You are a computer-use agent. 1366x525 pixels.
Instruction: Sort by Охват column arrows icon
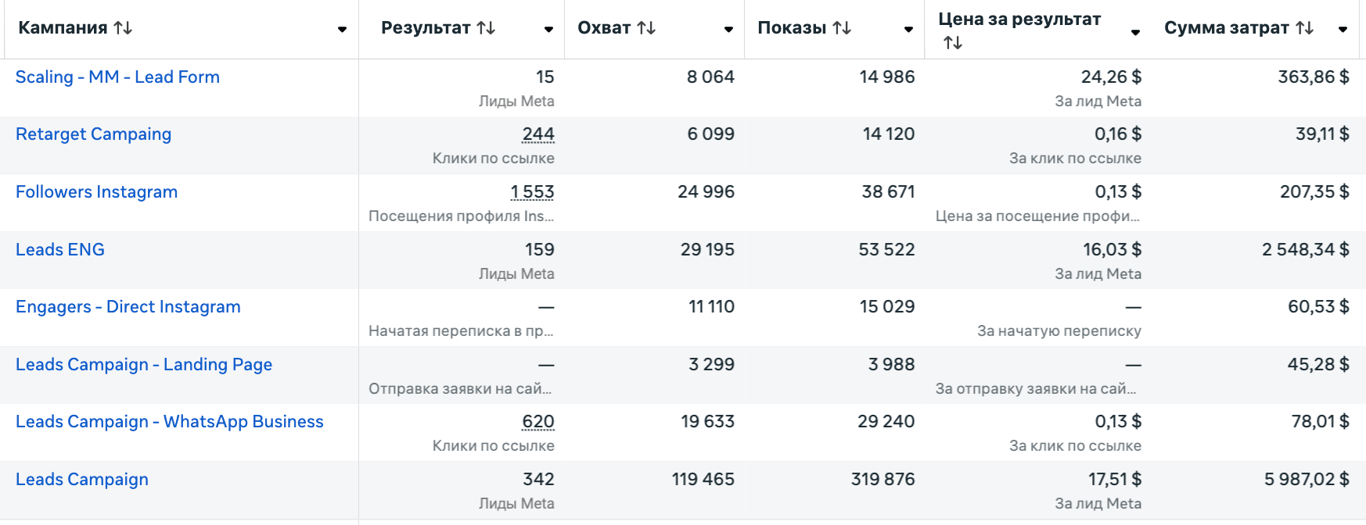[x=646, y=28]
